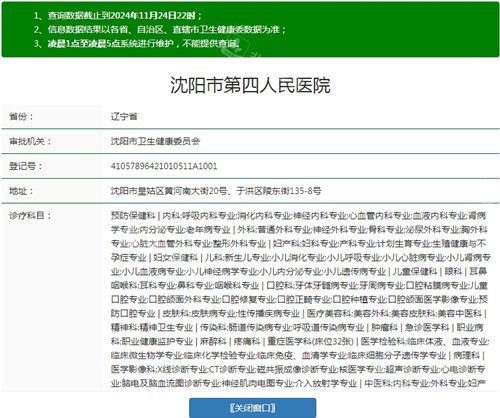Select the hospital title 沈阳市第四人民医院
The height and width of the screenshot is (418, 500).
point(250,85)
